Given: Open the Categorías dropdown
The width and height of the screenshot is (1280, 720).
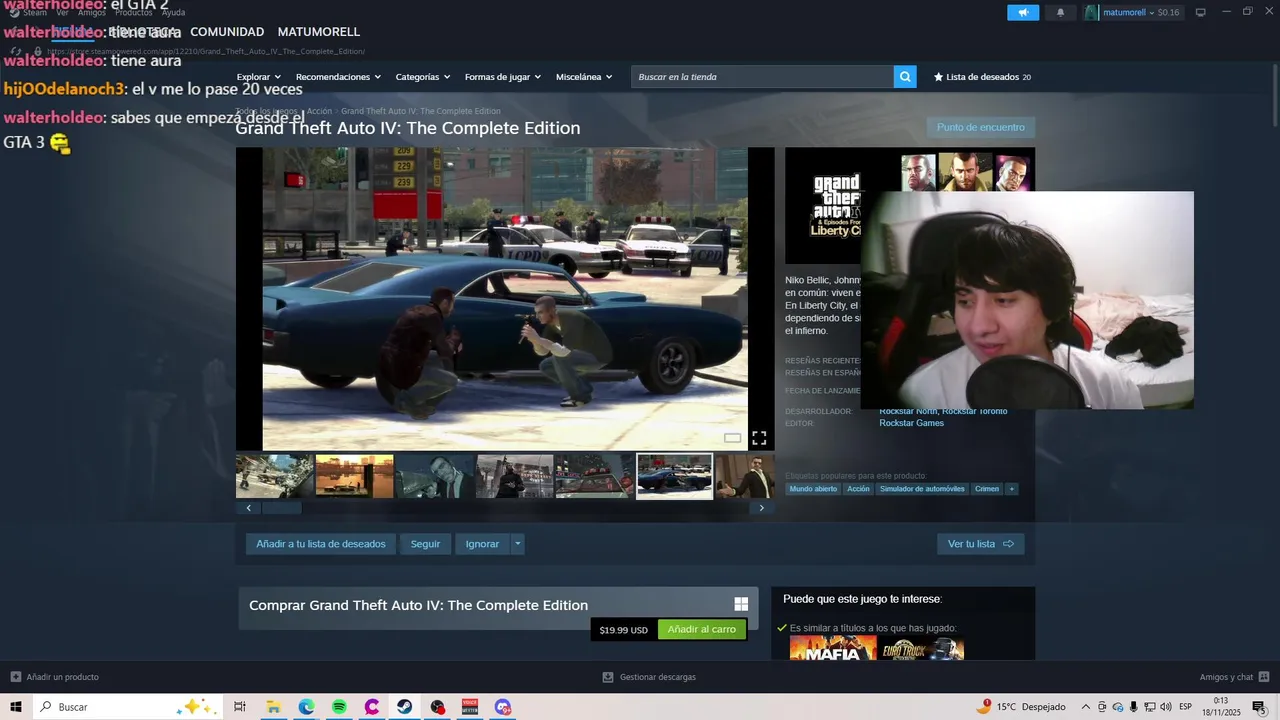Looking at the screenshot, I should 422,77.
